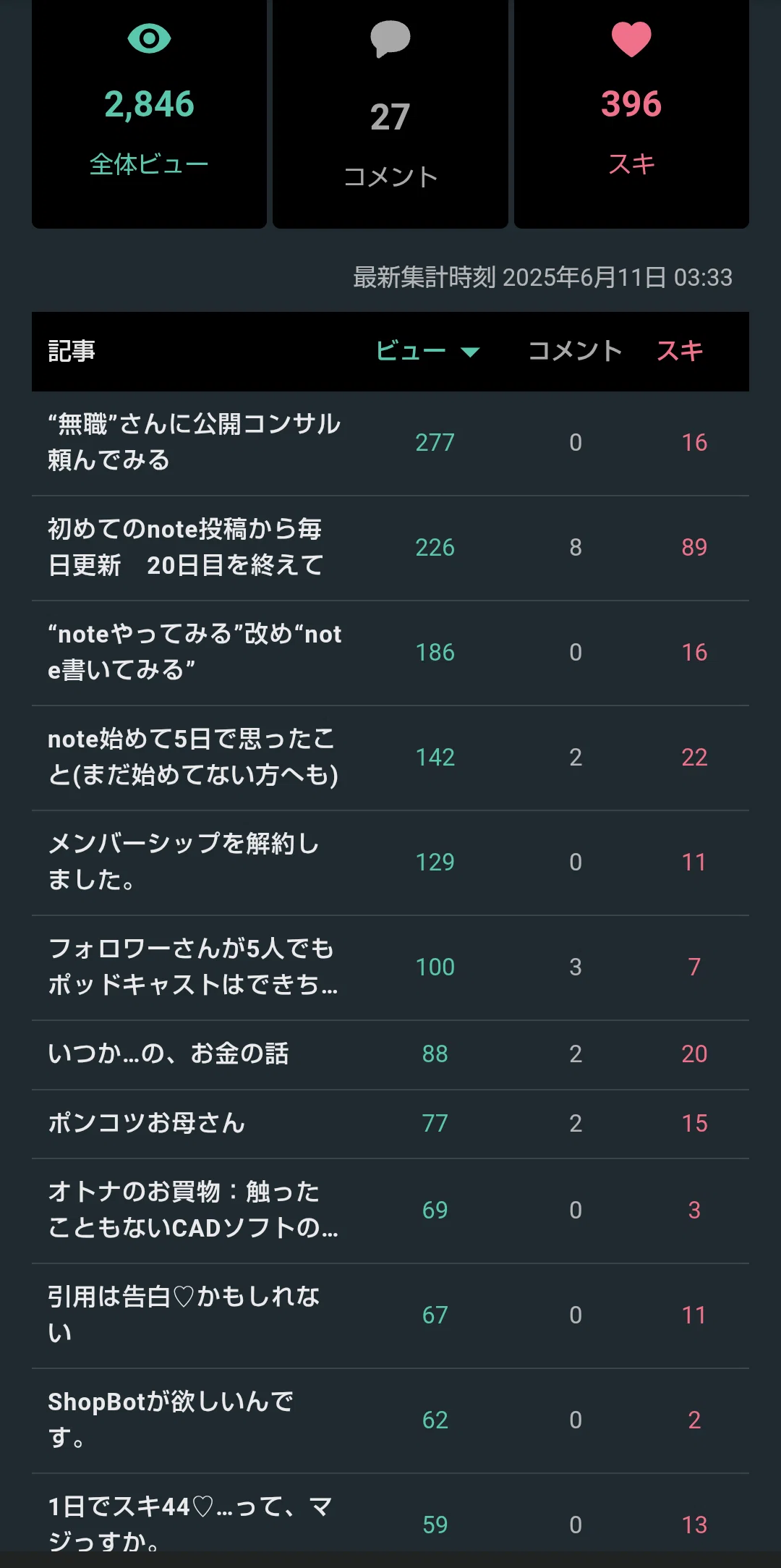
Task: Tap the gray speech bubble comment icon
Action: tap(390, 39)
